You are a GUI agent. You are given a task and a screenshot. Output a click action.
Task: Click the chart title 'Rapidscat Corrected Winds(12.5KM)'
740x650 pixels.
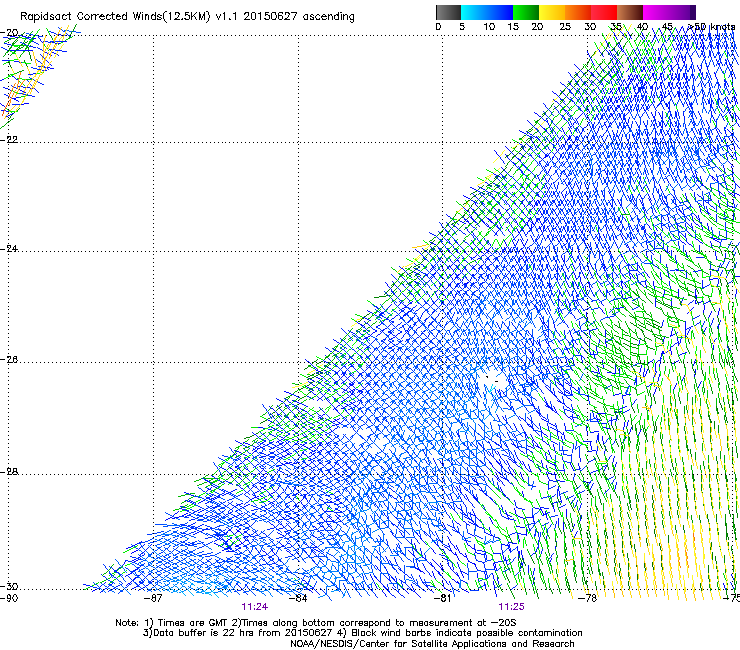point(115,17)
